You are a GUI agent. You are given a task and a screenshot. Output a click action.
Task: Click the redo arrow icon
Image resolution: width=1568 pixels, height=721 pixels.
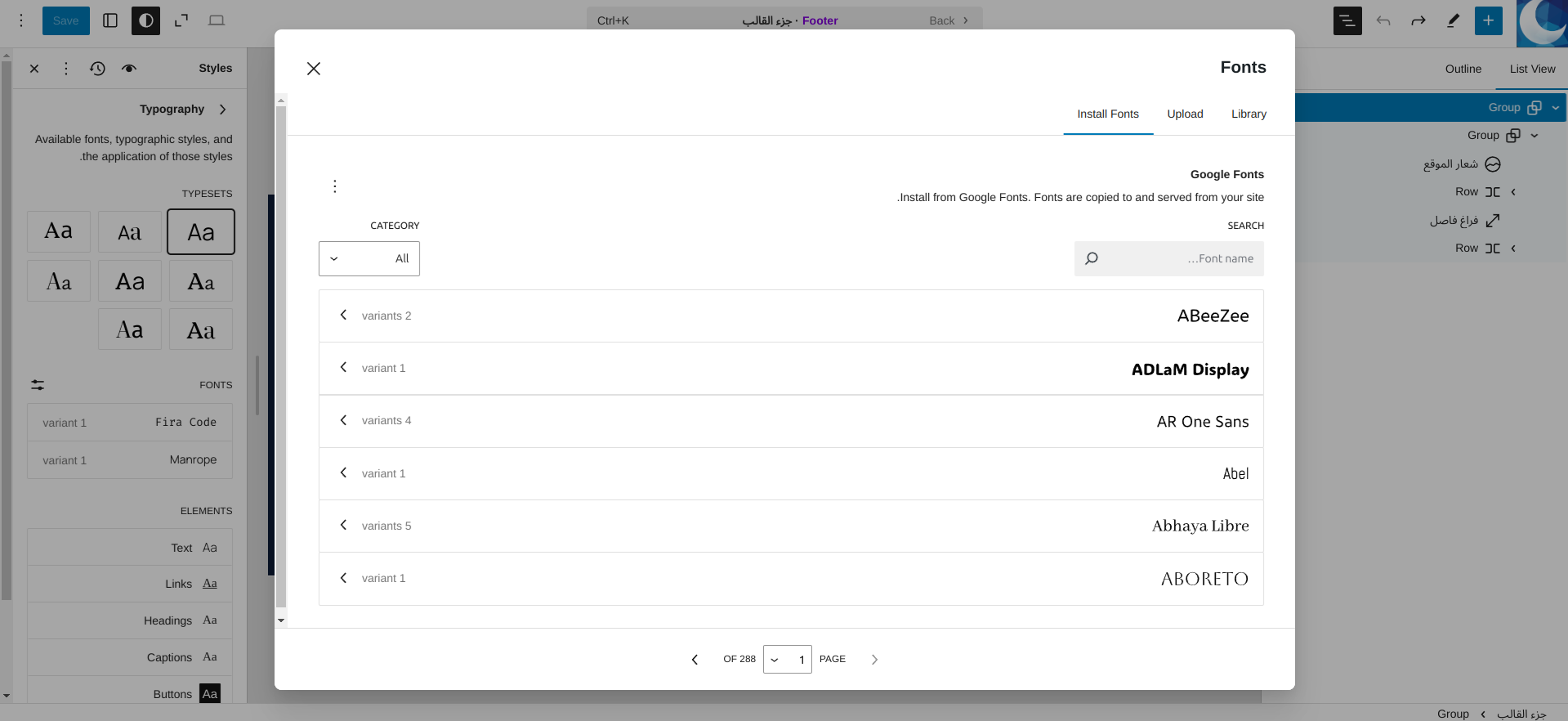[1418, 20]
